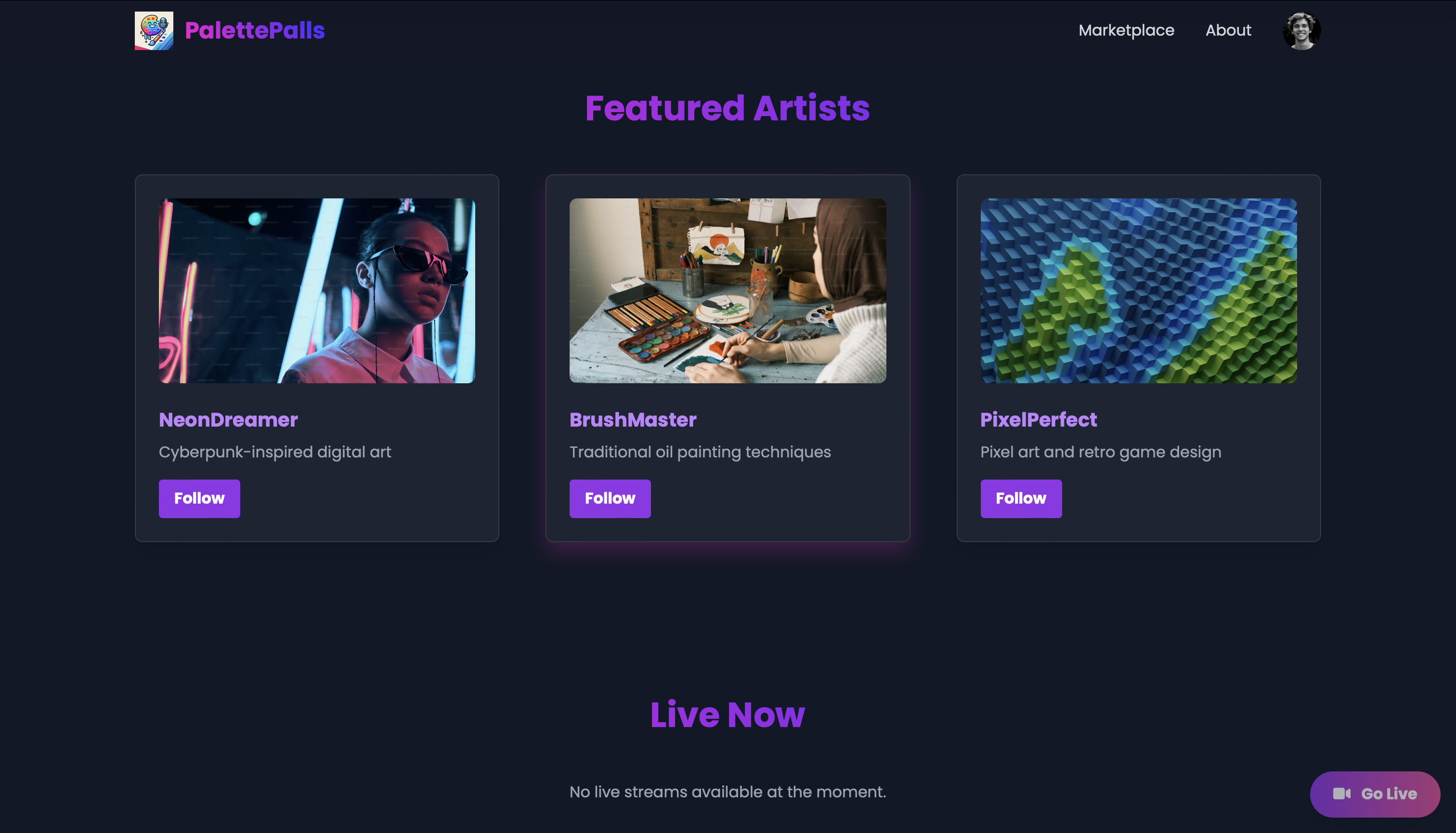
Task: Start streaming with the Go Live button
Action: point(1375,794)
